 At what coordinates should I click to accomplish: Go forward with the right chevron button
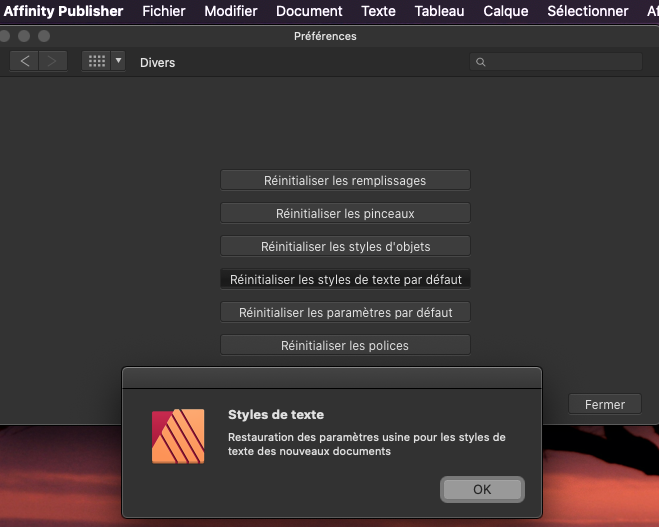point(53,61)
